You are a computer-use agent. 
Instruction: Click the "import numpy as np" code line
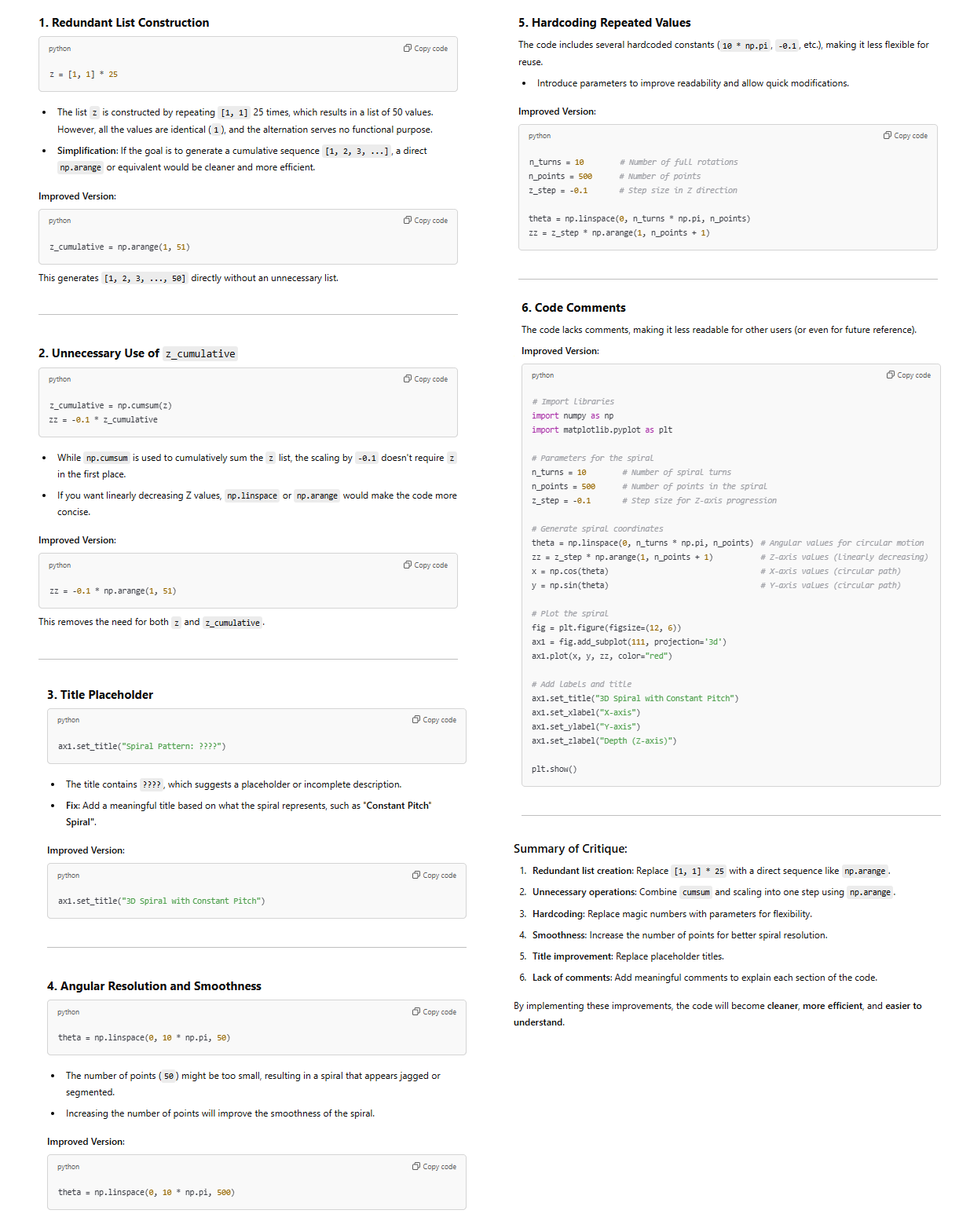[573, 416]
